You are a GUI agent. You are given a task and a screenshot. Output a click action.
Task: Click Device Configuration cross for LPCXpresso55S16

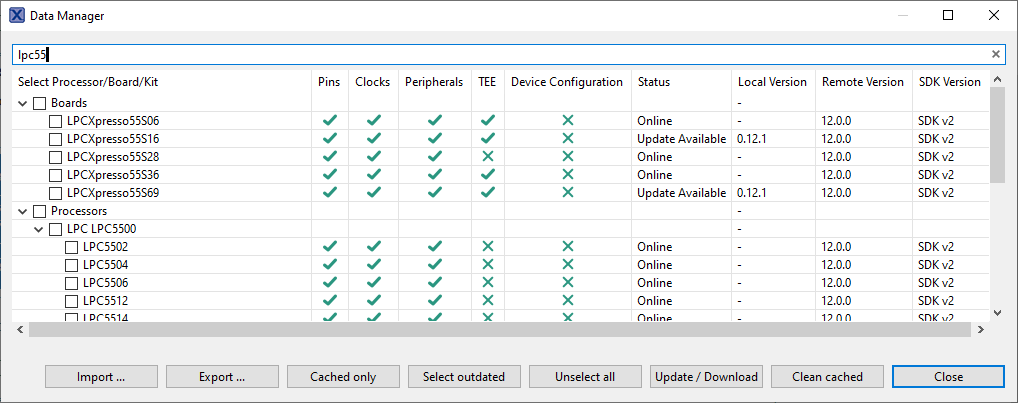coord(567,139)
